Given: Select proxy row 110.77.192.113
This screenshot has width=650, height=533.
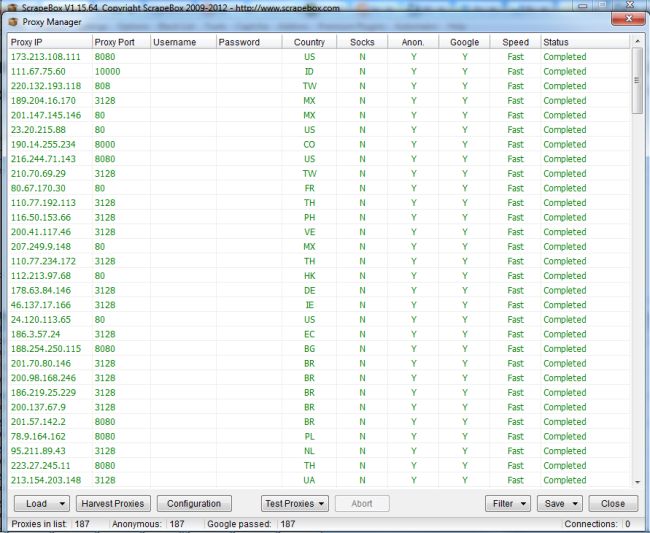Looking at the screenshot, I should (x=319, y=203).
